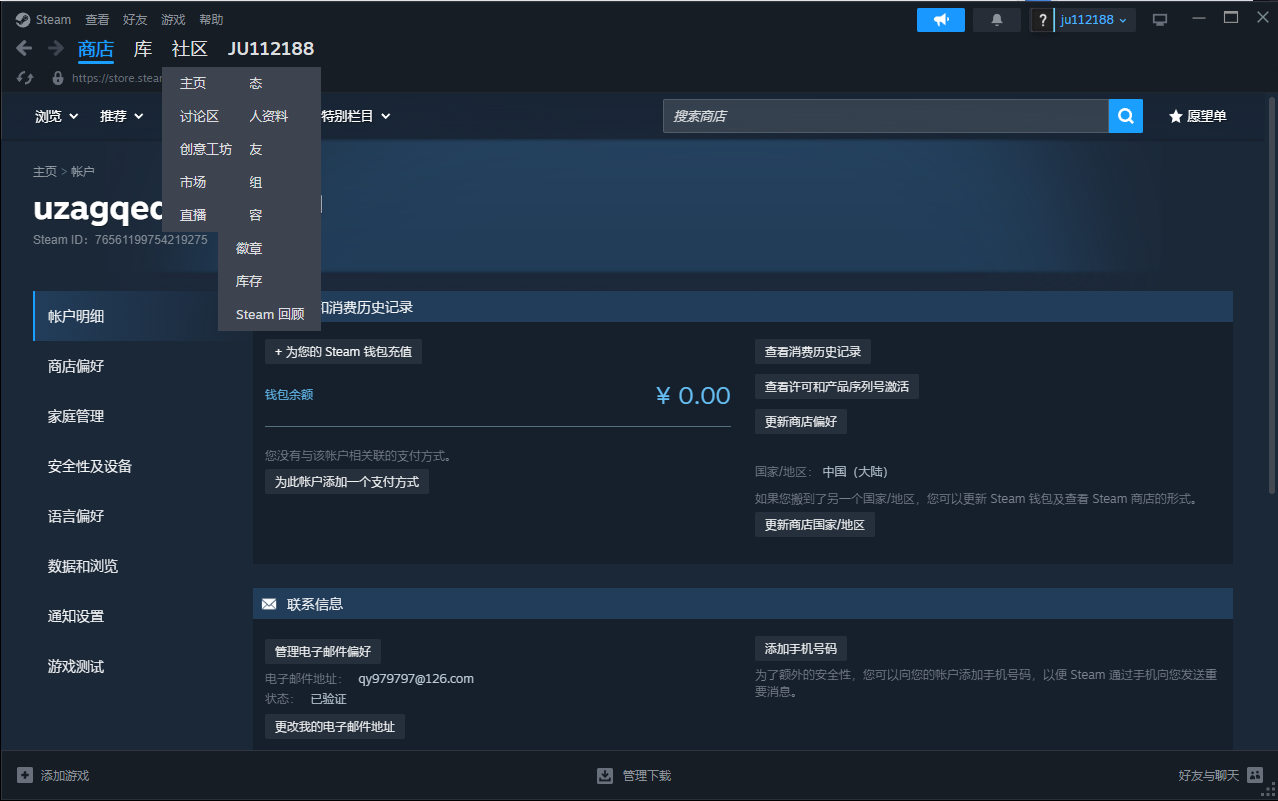Select 直播 in community menu
This screenshot has width=1278, height=801.
point(193,215)
